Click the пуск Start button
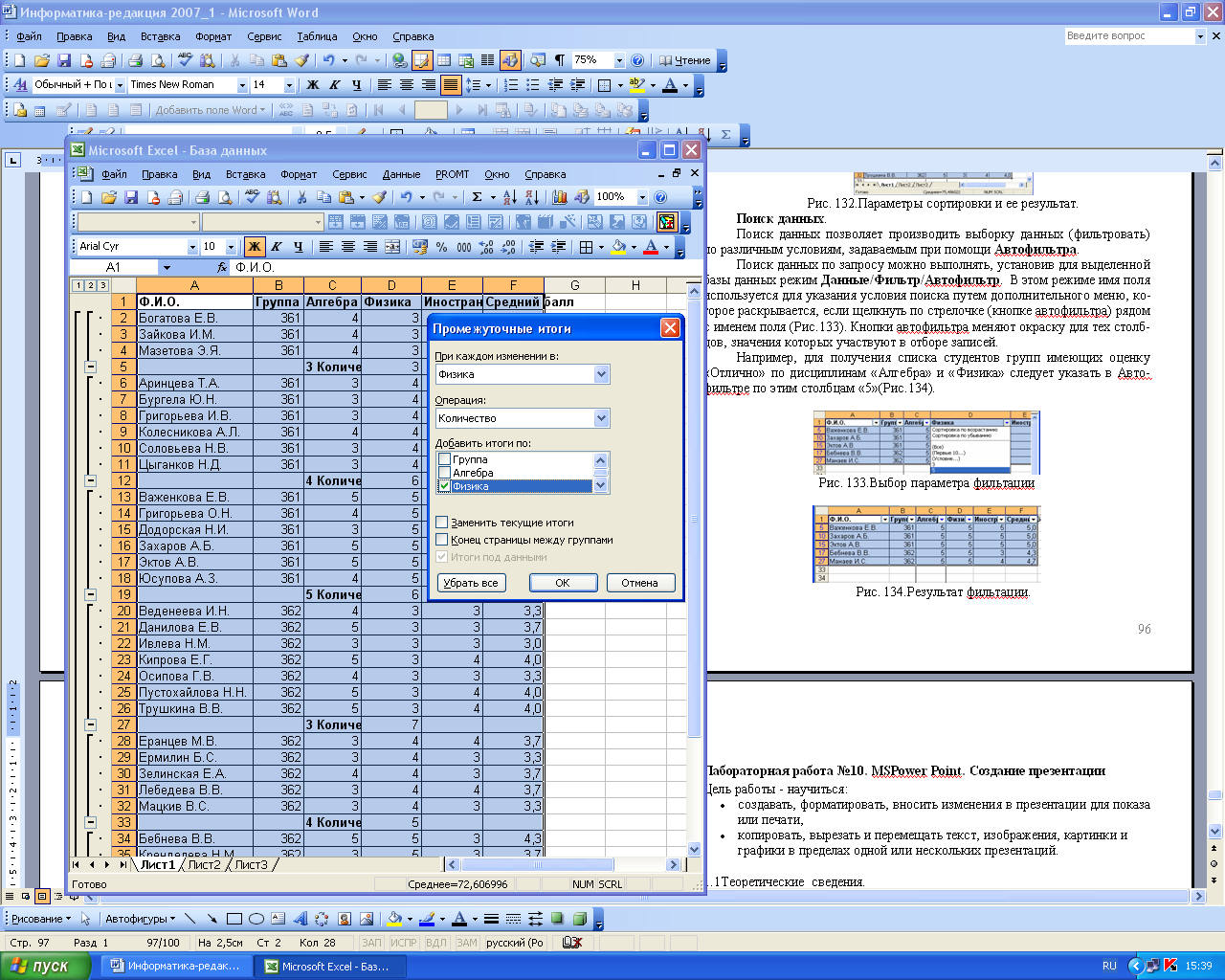The image size is (1225, 980). point(45,966)
